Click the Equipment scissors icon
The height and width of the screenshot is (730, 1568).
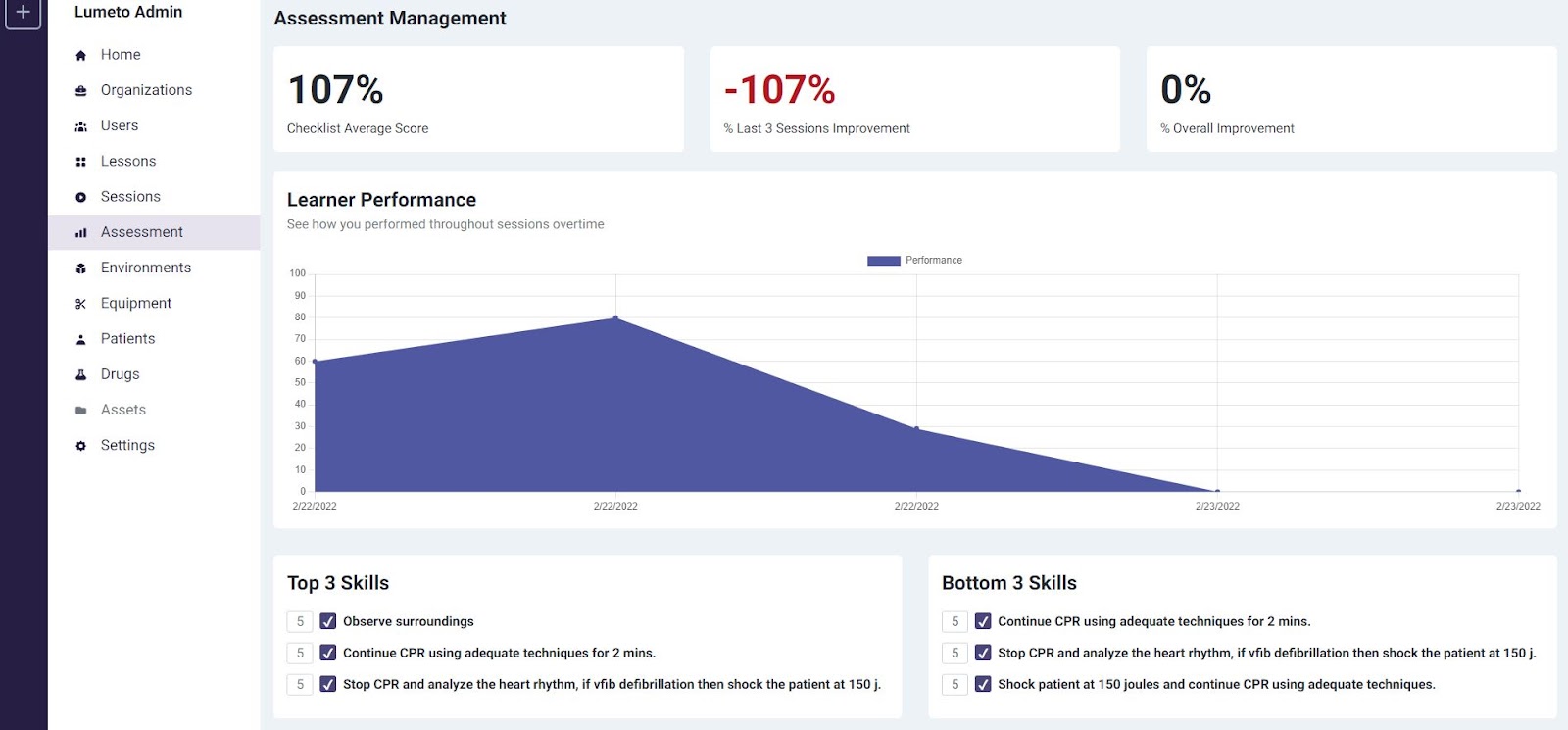pyautogui.click(x=81, y=304)
